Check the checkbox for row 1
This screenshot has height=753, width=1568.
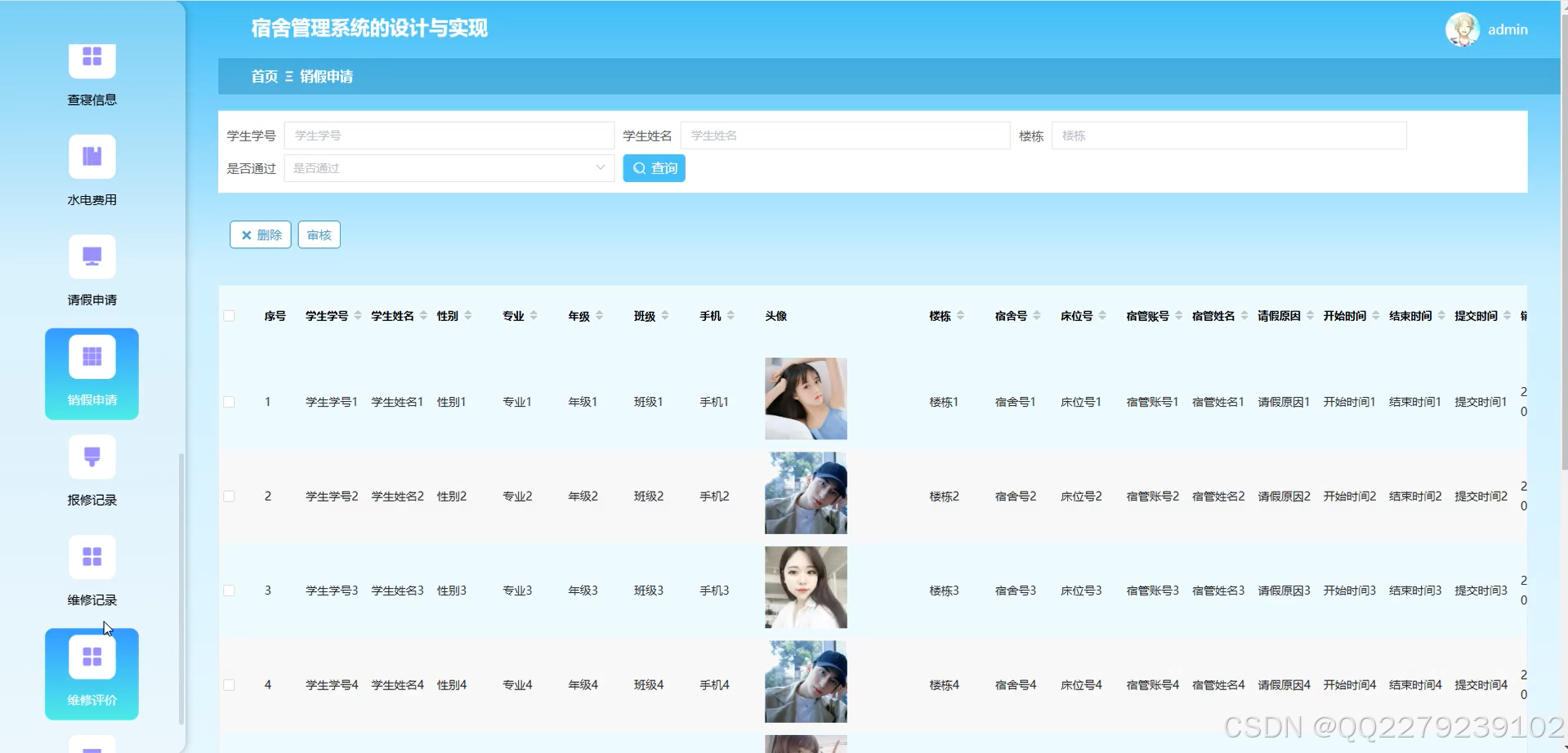point(229,402)
